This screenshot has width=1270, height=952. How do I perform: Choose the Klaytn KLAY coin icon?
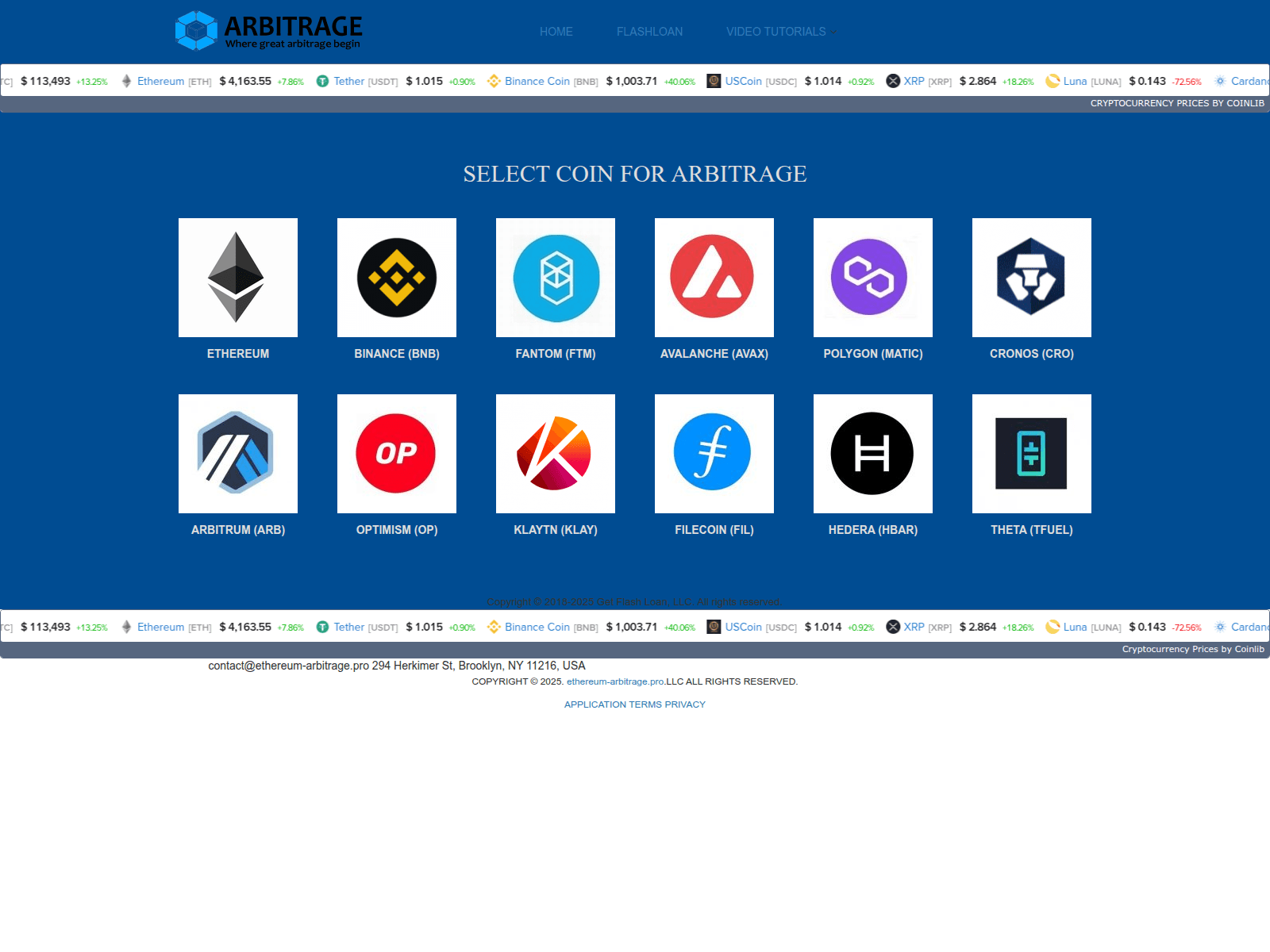pyautogui.click(x=556, y=454)
